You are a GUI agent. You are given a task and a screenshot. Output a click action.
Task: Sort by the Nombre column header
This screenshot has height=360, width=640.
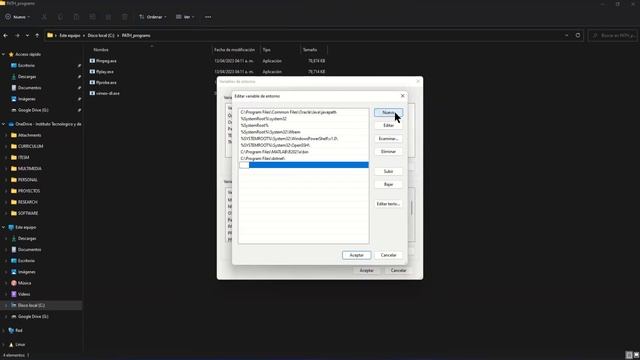[101, 50]
